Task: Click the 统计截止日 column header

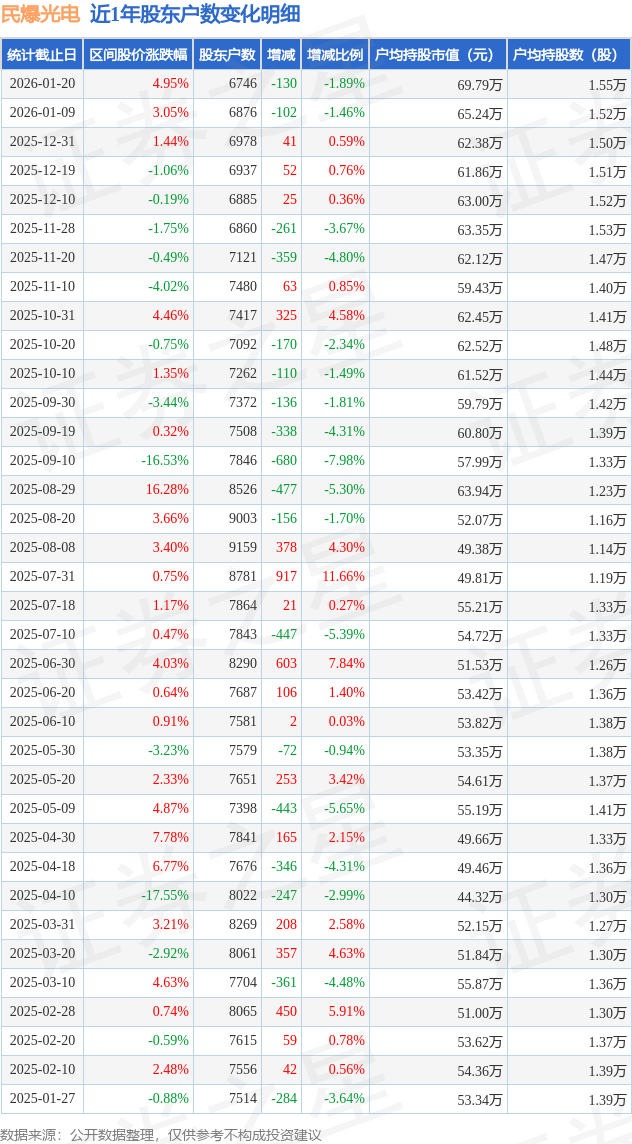Action: point(42,55)
